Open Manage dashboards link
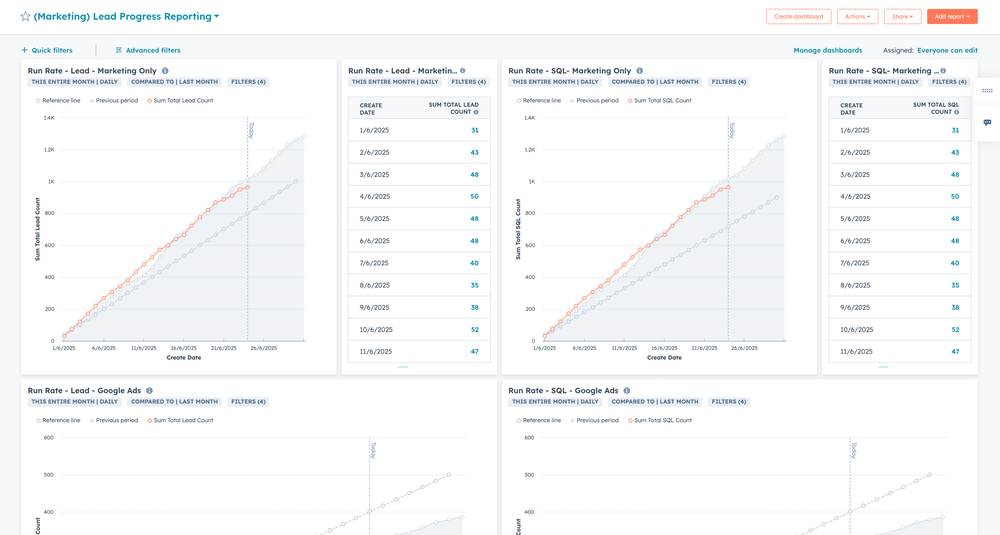This screenshot has width=1000, height=535. tap(827, 50)
